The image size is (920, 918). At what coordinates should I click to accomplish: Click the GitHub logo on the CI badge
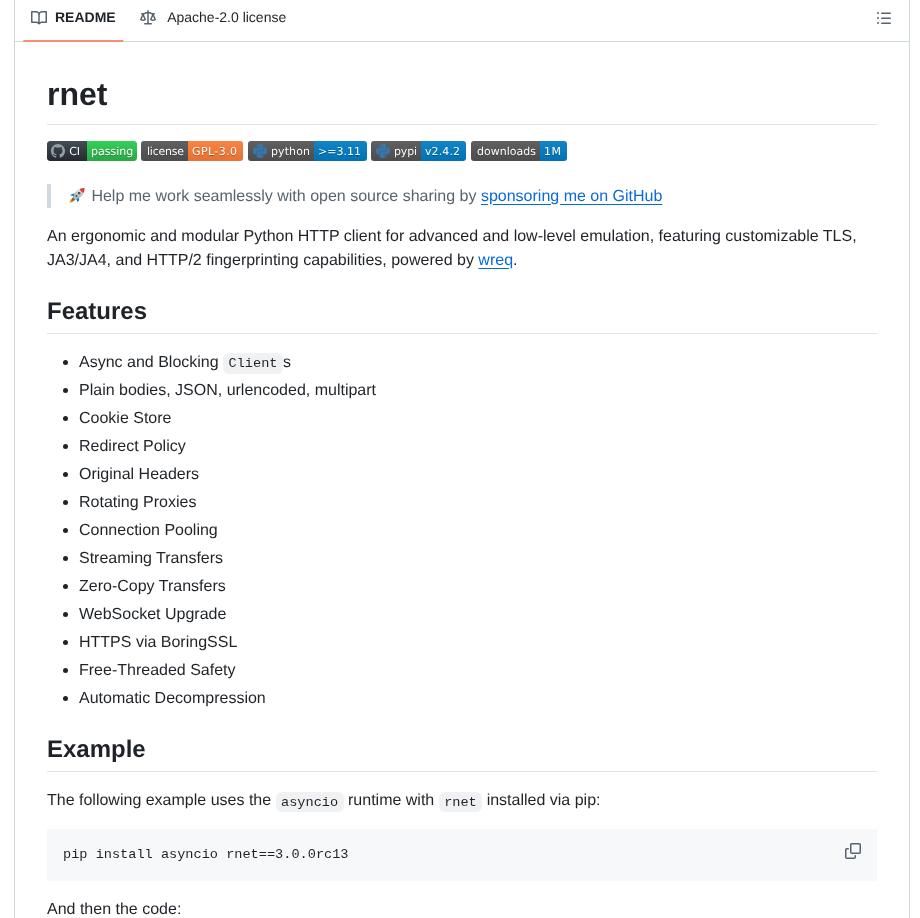pyautogui.click(x=59, y=151)
